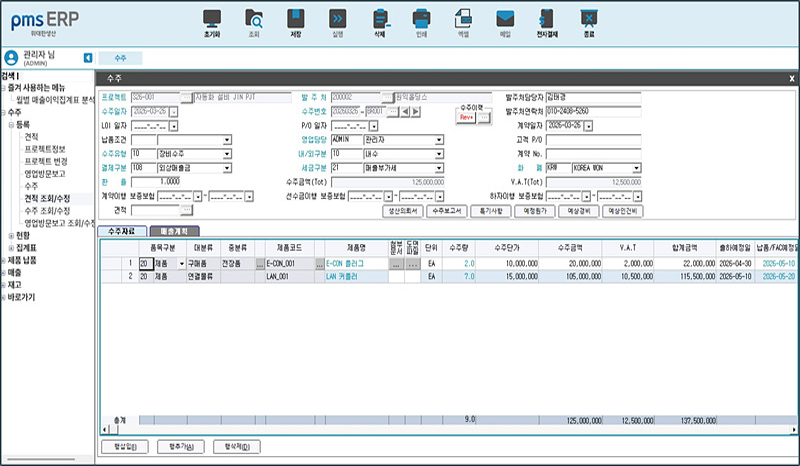Open the 세금구분 dropdown
Screen dimensions: 800x466
tap(439, 169)
